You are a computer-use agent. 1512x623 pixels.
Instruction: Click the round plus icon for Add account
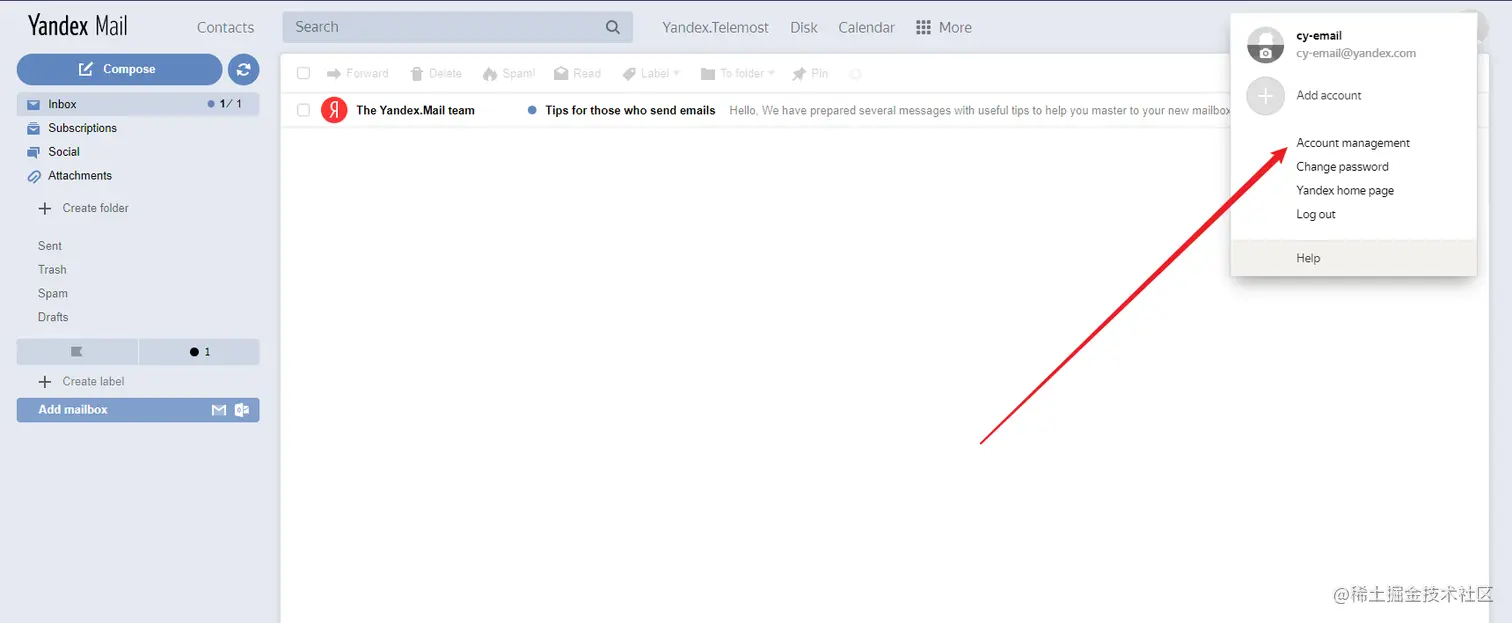pos(1265,96)
